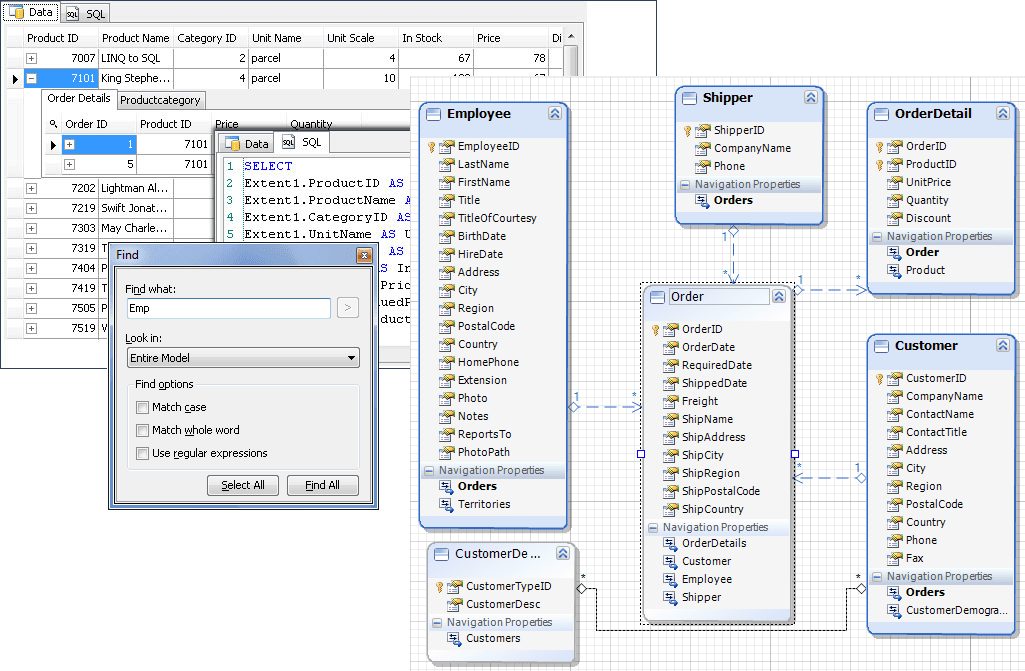The height and width of the screenshot is (671, 1025).
Task: Open the Look in Entire Model dropdown
Action: tap(243, 358)
